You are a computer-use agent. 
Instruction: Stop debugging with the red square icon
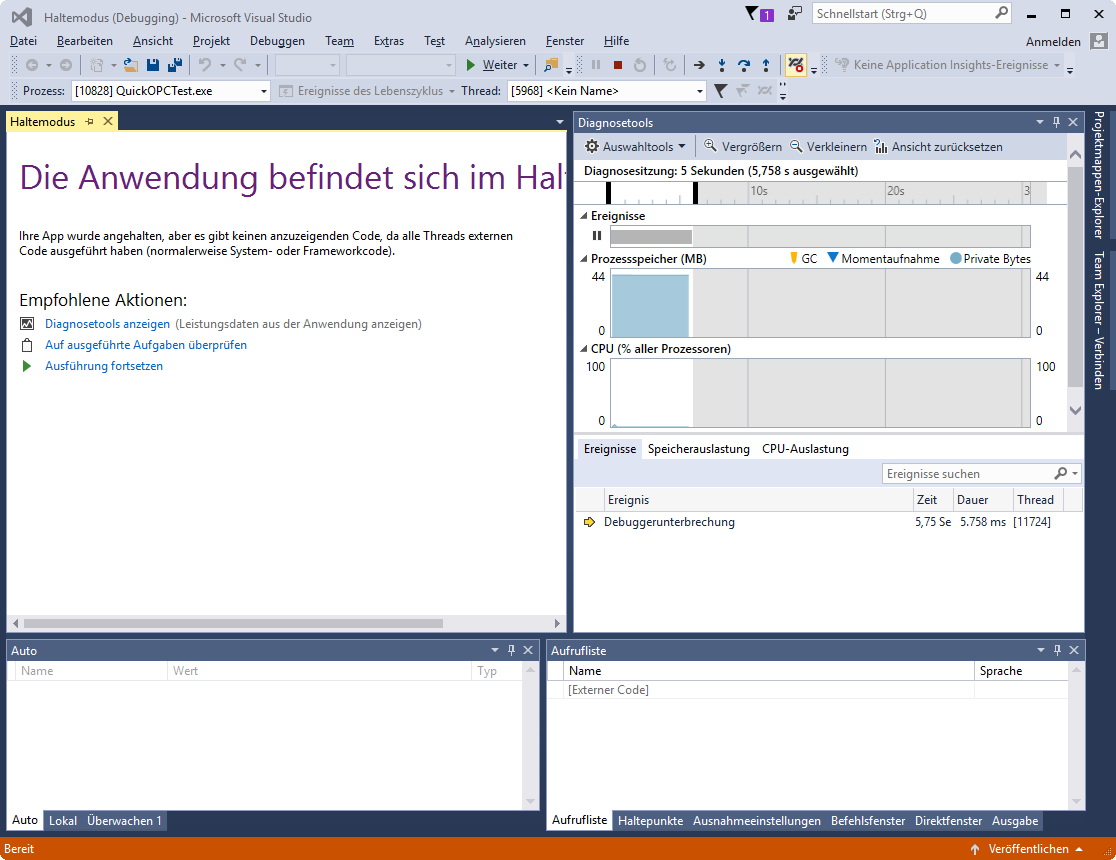(x=618, y=65)
